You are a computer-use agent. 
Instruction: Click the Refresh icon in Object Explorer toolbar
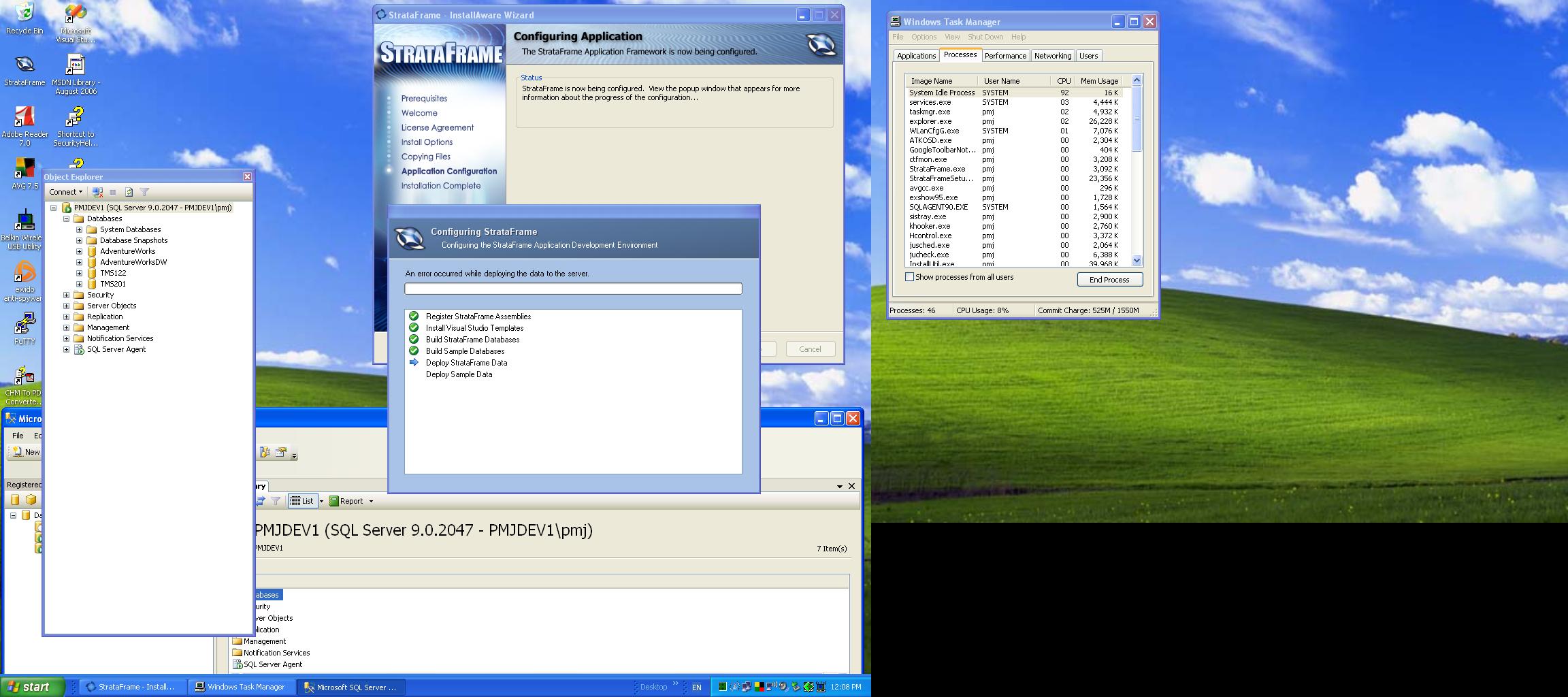click(129, 193)
